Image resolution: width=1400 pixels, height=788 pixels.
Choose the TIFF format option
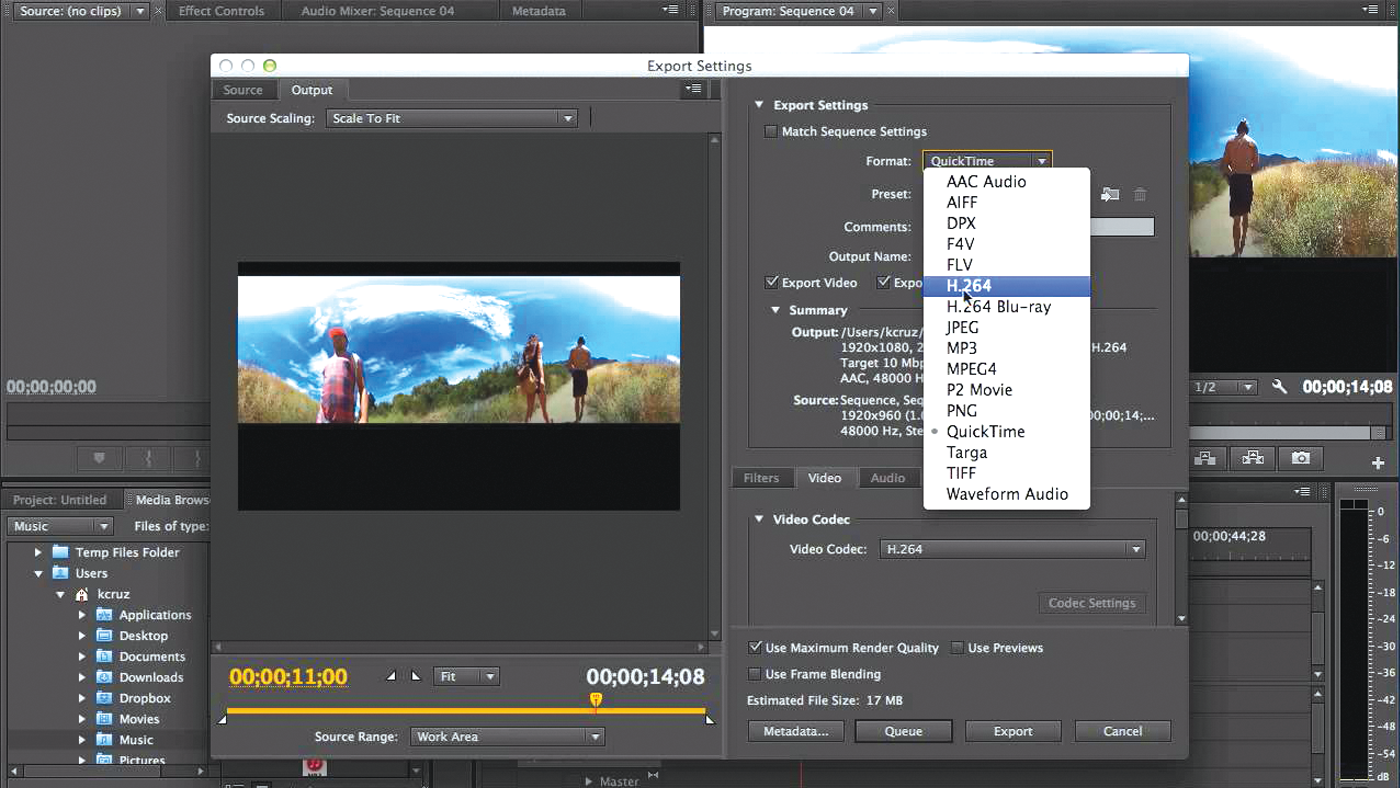(1006, 473)
